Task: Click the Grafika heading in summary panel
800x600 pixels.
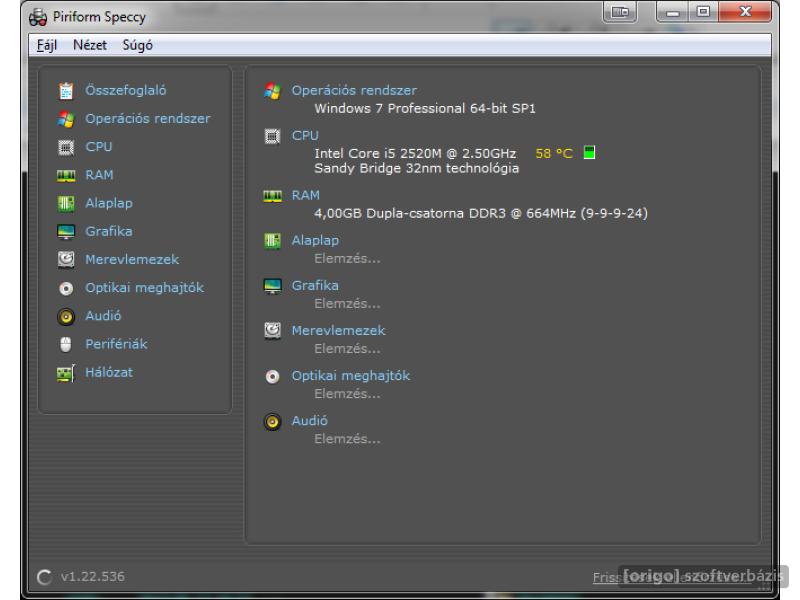Action: pos(315,285)
